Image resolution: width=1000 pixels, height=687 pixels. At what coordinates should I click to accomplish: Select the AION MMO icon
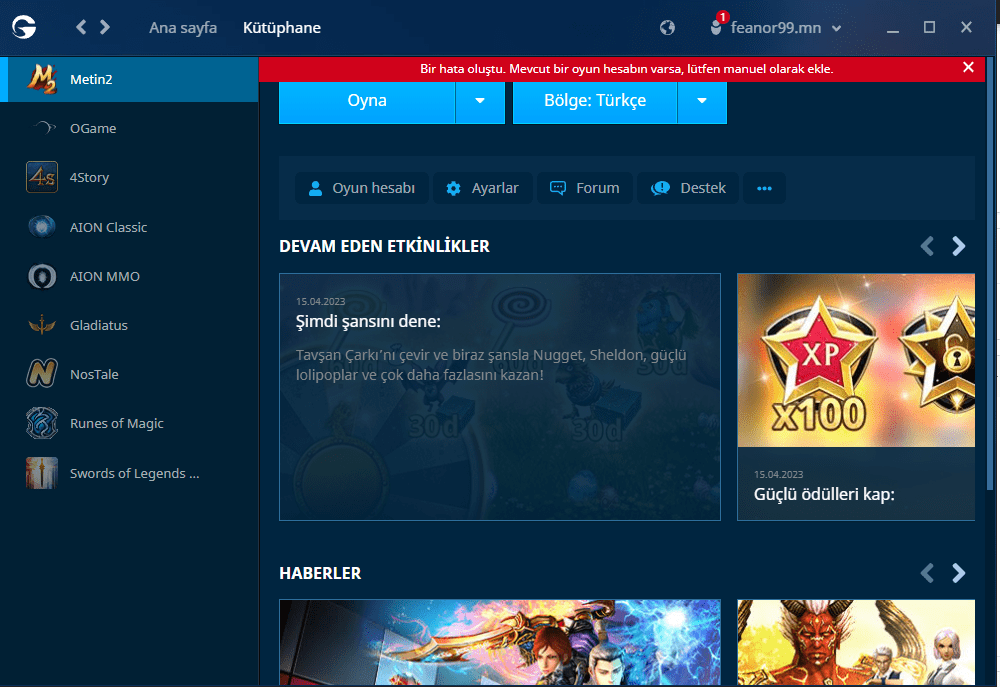click(42, 276)
